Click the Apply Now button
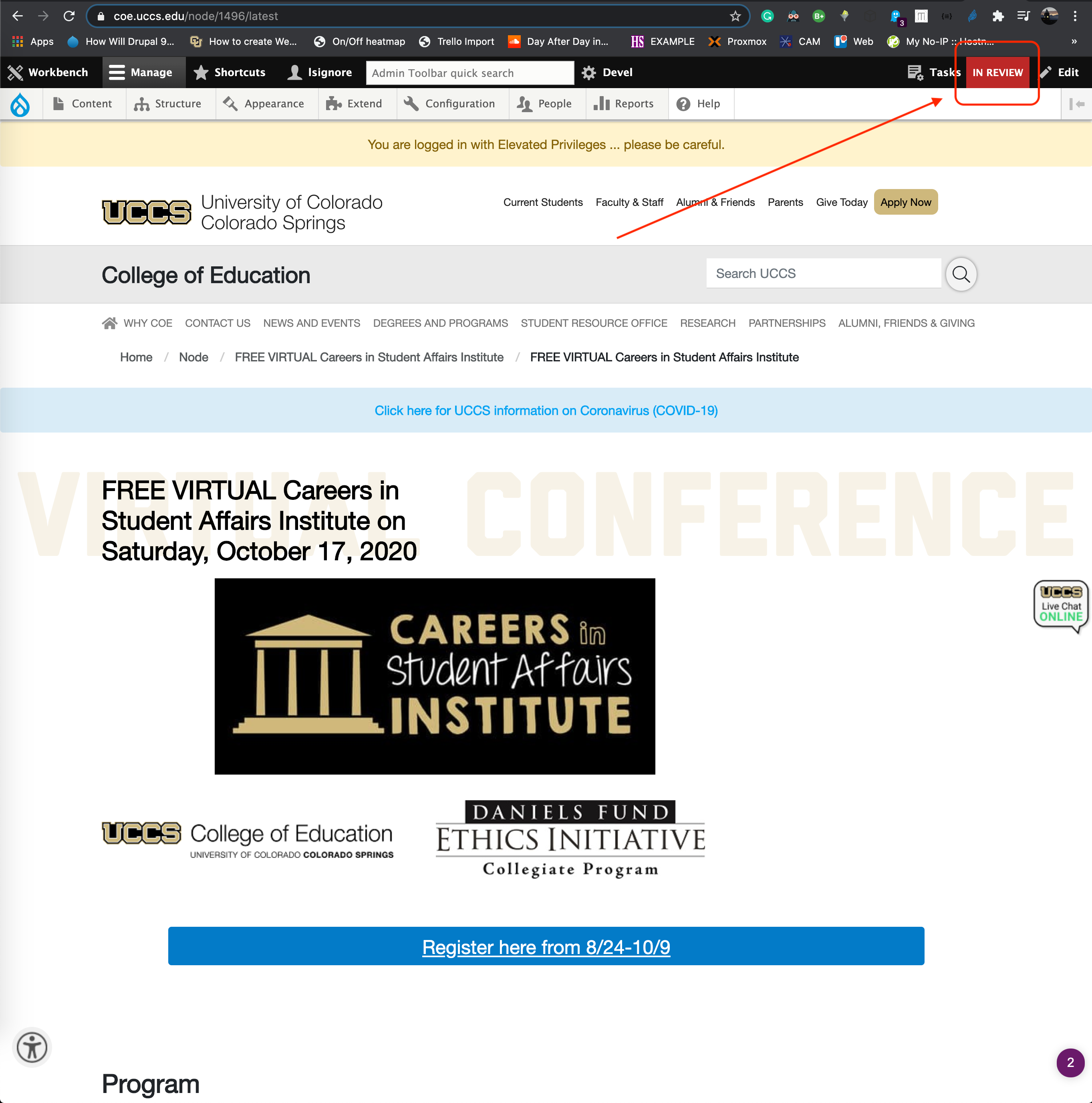The height and width of the screenshot is (1103, 1092). pos(905,202)
